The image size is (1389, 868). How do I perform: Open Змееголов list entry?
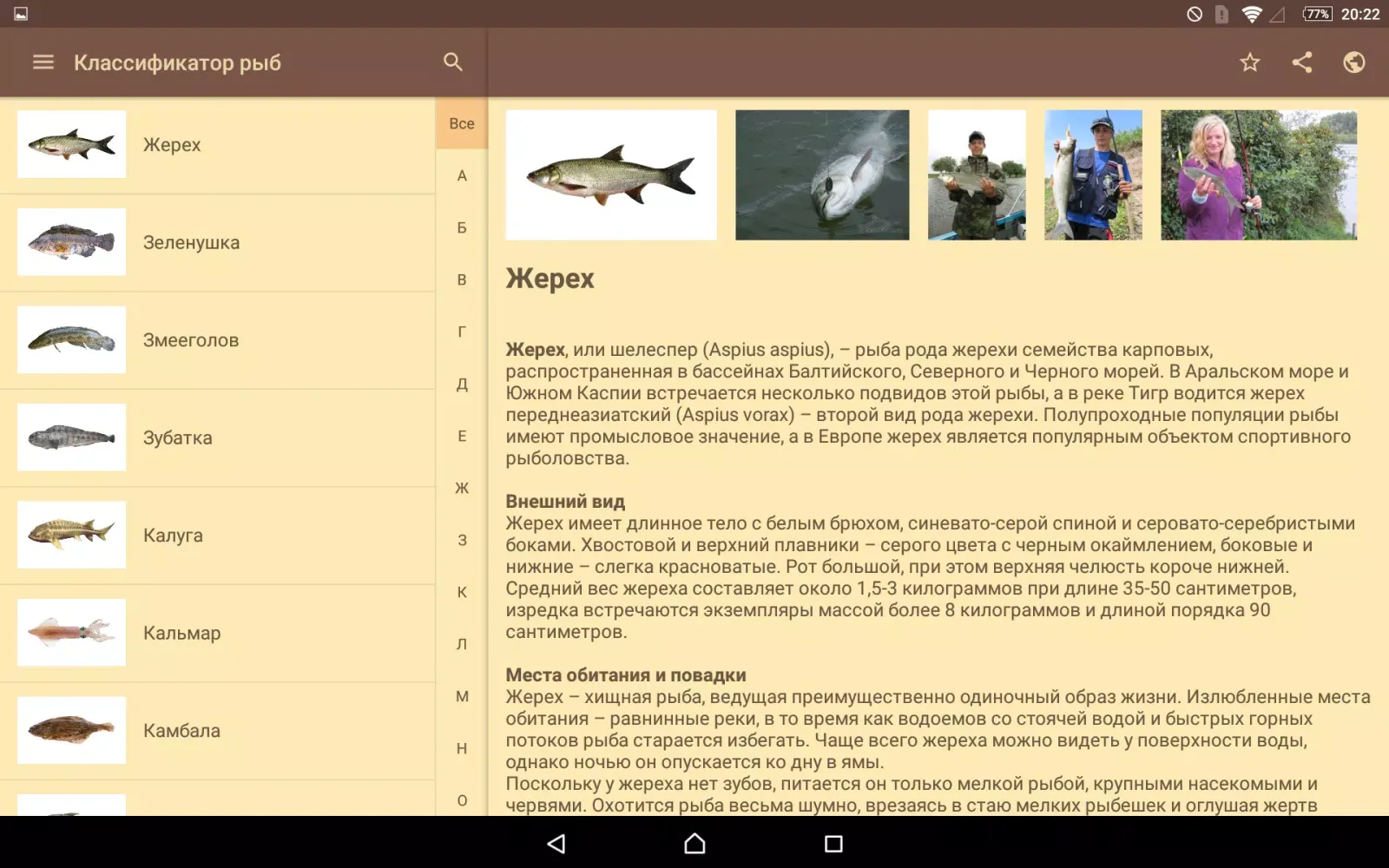[x=217, y=340]
